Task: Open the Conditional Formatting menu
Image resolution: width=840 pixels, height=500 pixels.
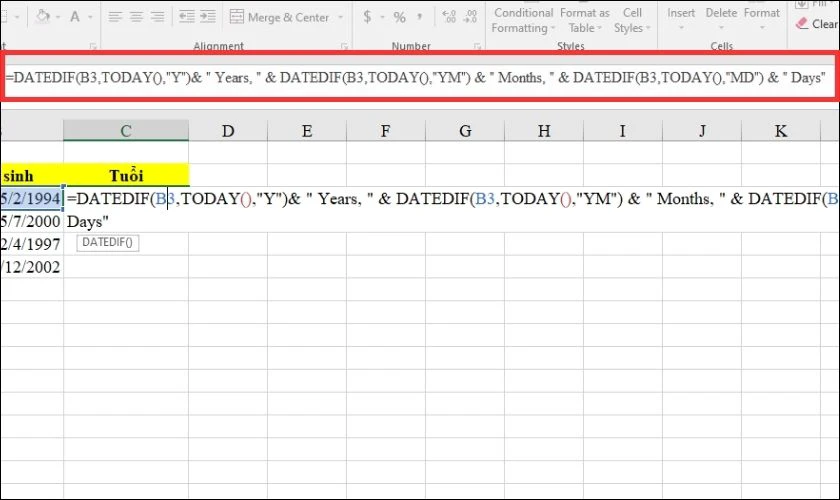Action: click(522, 20)
